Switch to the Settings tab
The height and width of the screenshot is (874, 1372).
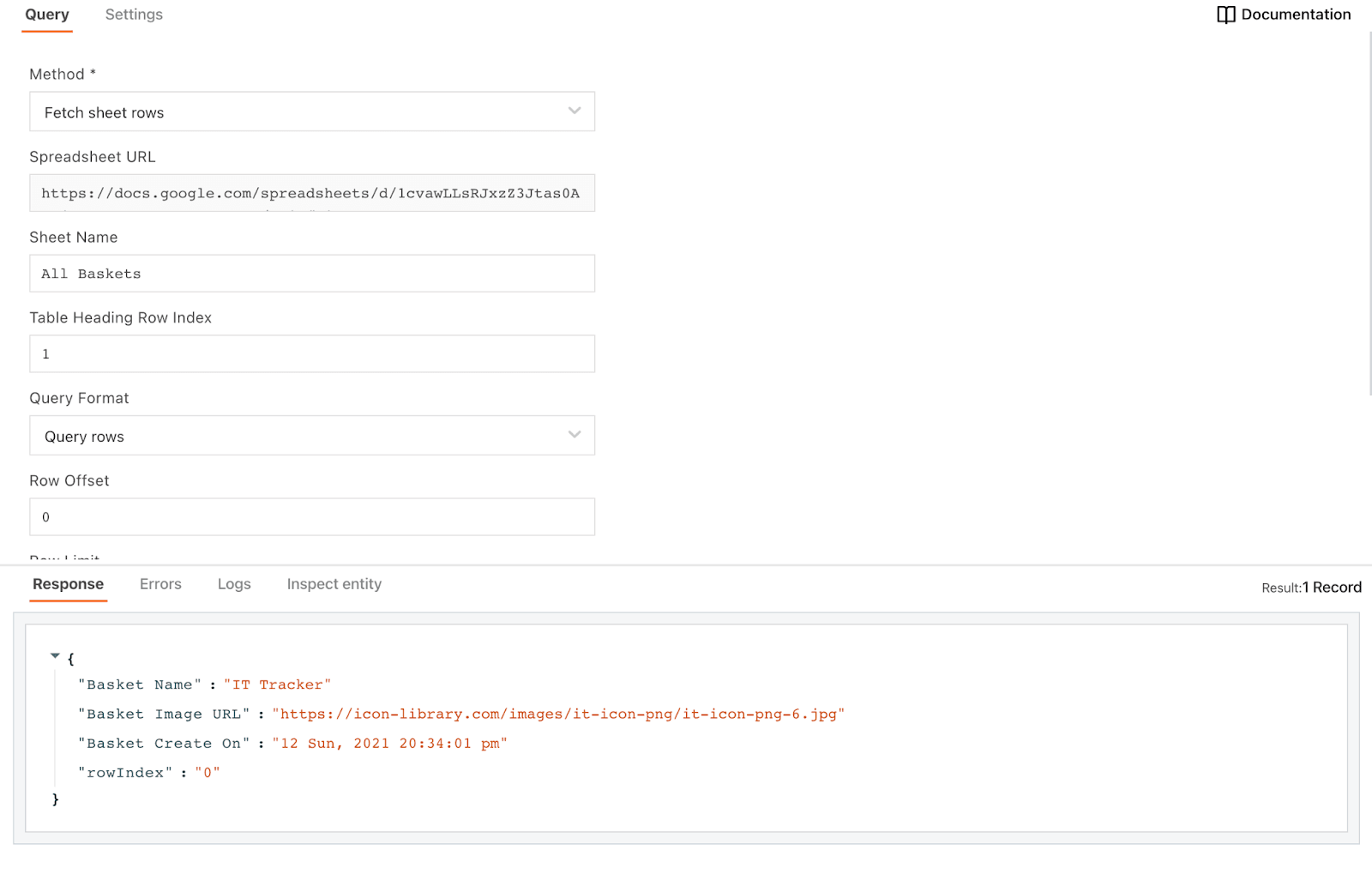134,15
